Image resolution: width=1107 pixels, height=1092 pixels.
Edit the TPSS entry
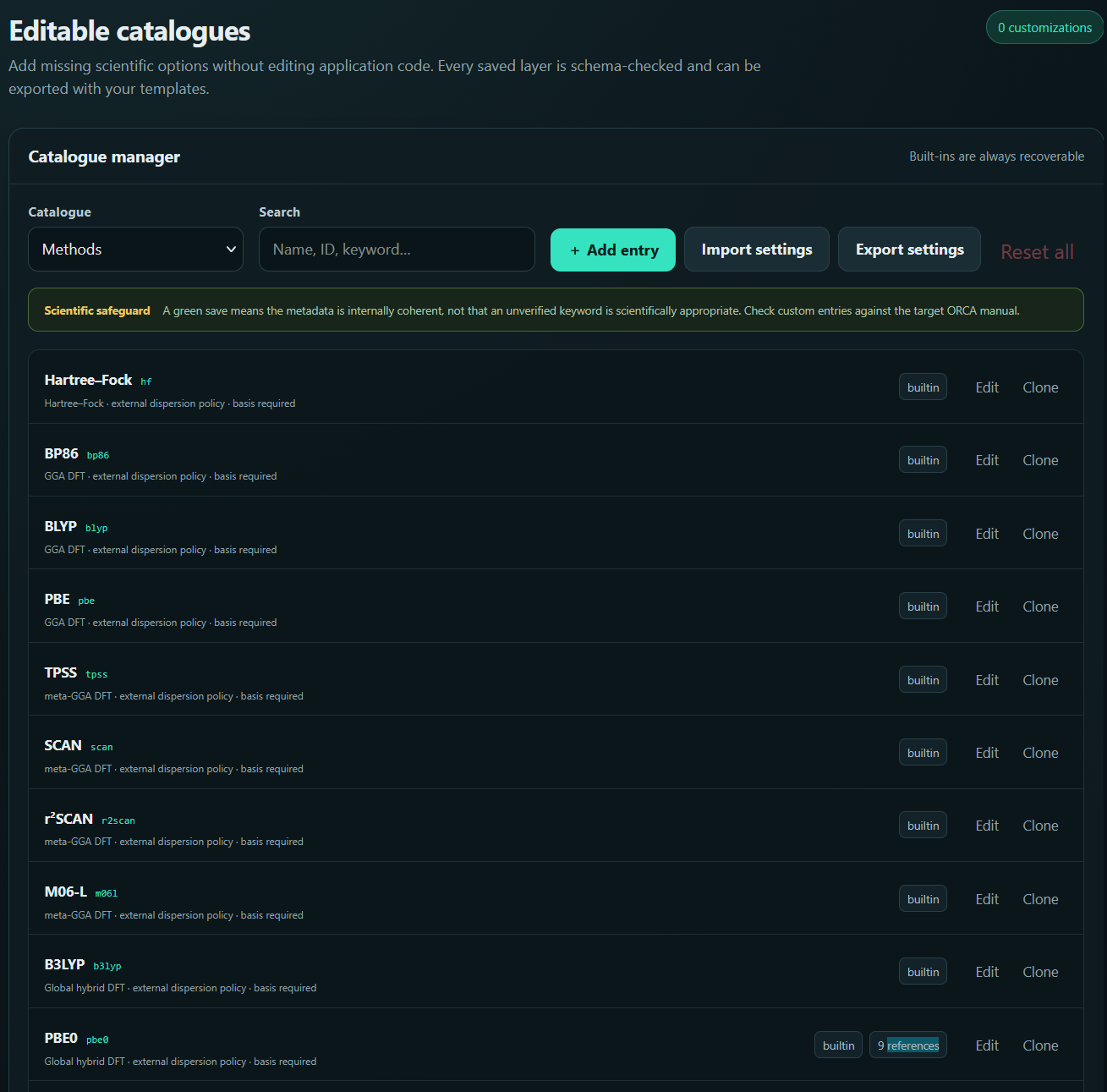987,680
